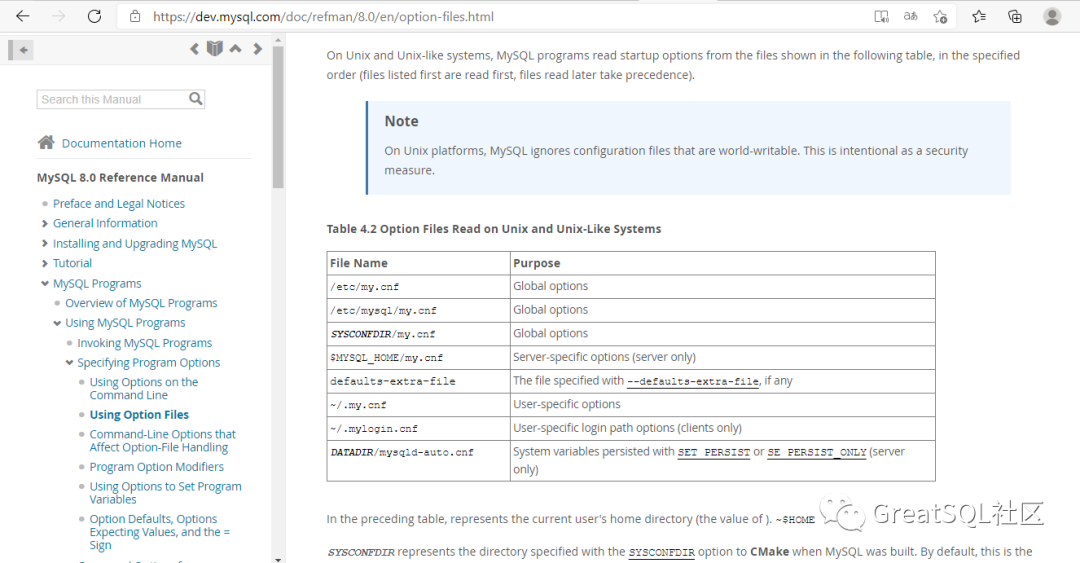Screen dimensions: 1080x563
Task: Collapse the sidebar with the left arrow toggle
Action: (x=21, y=50)
